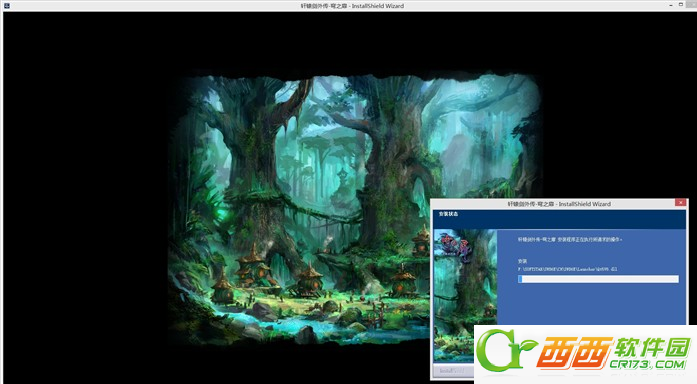
Task: Close the small InstallShield Wizard dialog
Action: (681, 203)
